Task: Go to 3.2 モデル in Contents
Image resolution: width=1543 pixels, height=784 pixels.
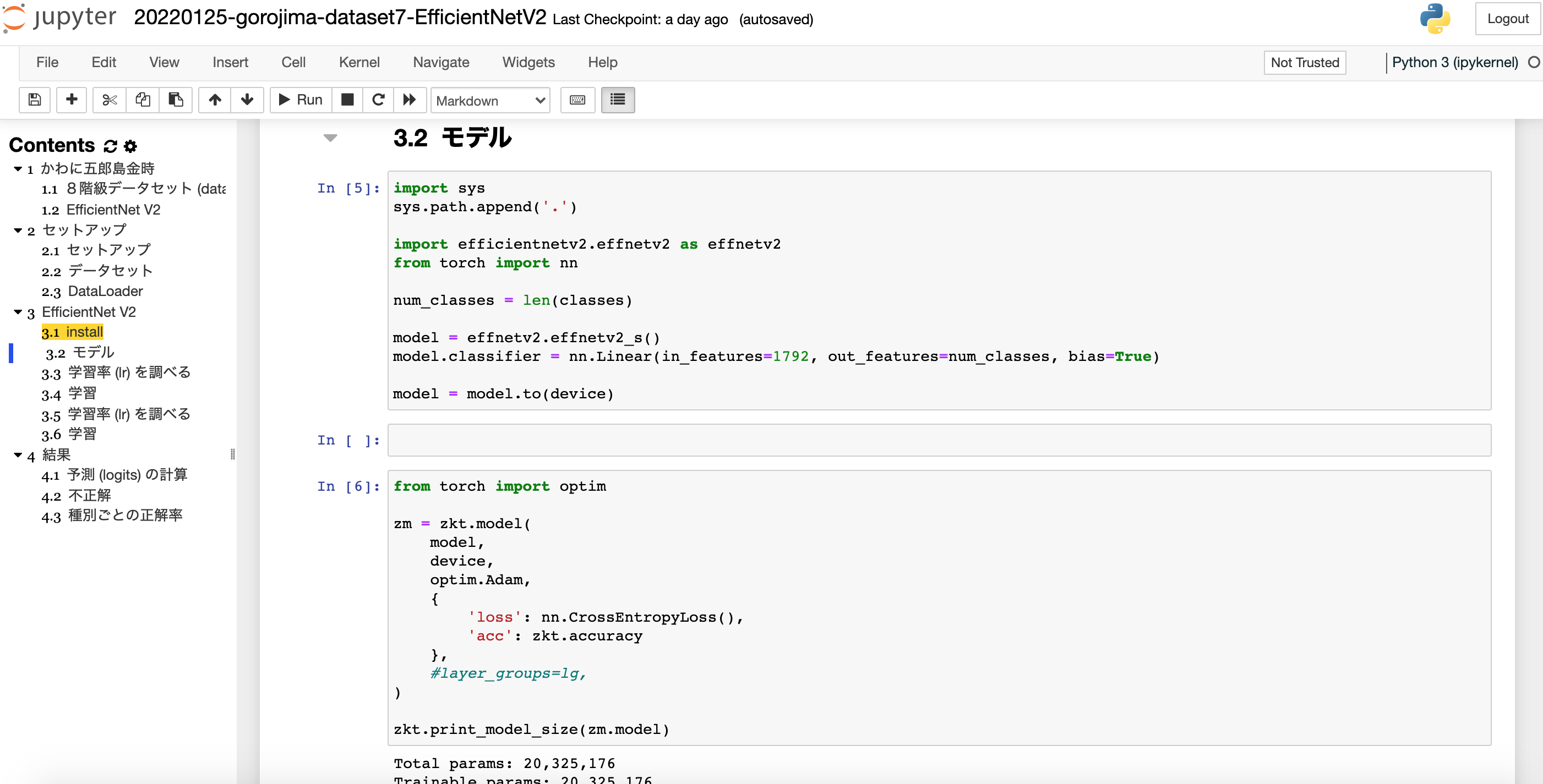Action: [80, 353]
